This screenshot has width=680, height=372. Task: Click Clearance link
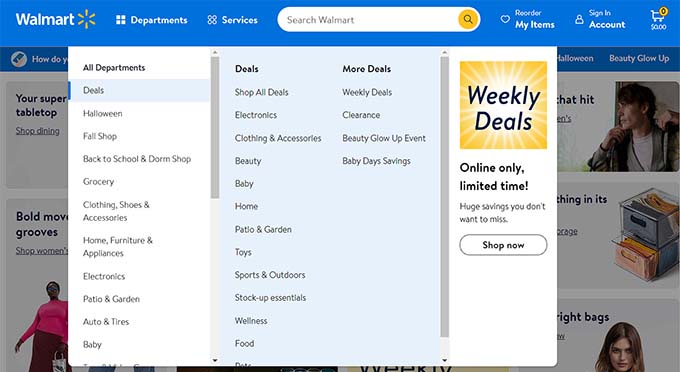coord(361,115)
